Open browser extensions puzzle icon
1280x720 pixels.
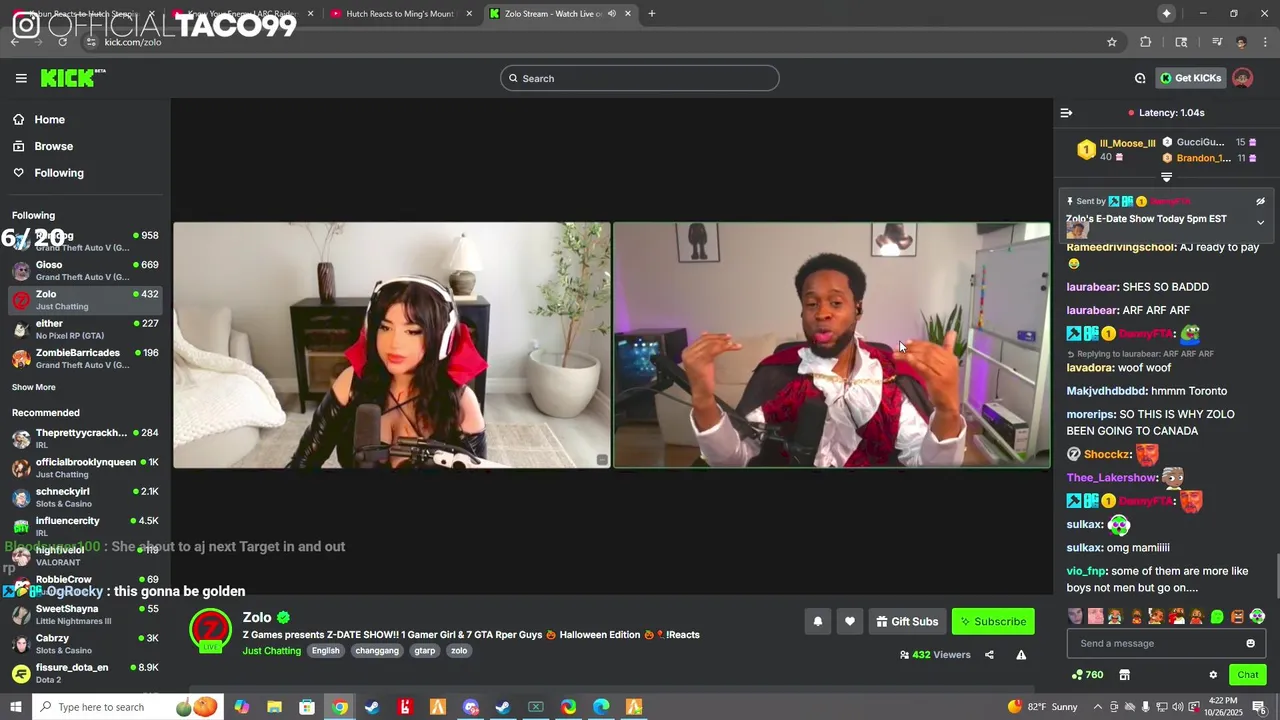(1146, 42)
